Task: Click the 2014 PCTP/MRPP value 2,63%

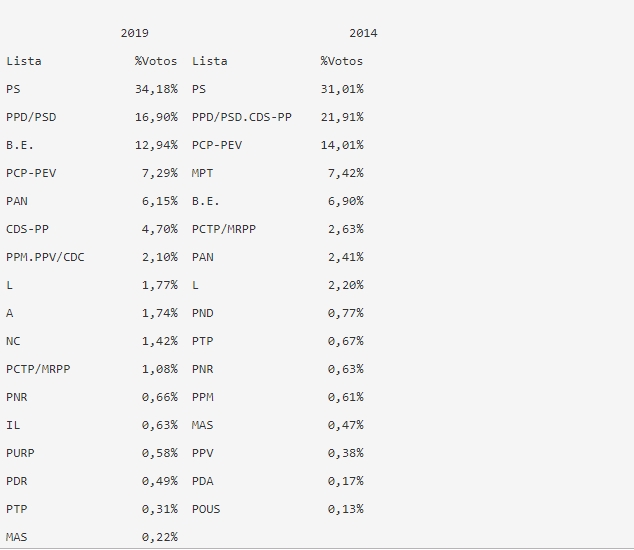Action: [346, 229]
